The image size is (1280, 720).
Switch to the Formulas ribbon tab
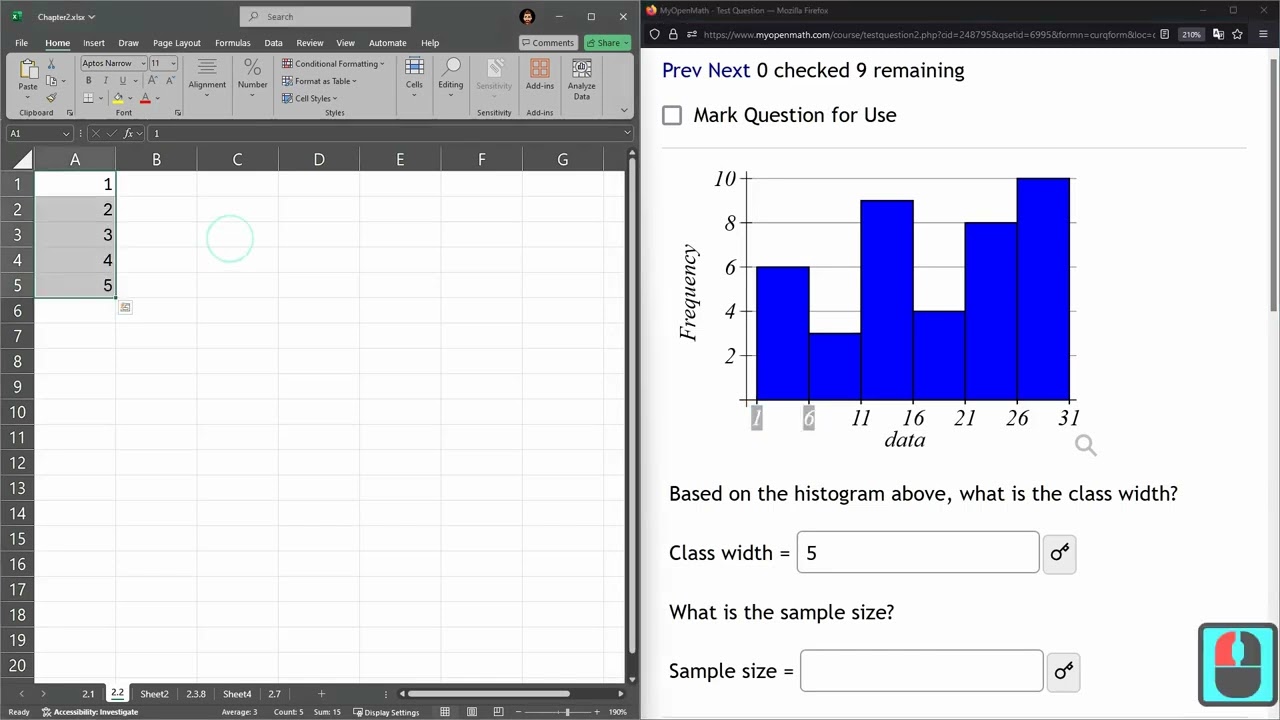coord(232,43)
